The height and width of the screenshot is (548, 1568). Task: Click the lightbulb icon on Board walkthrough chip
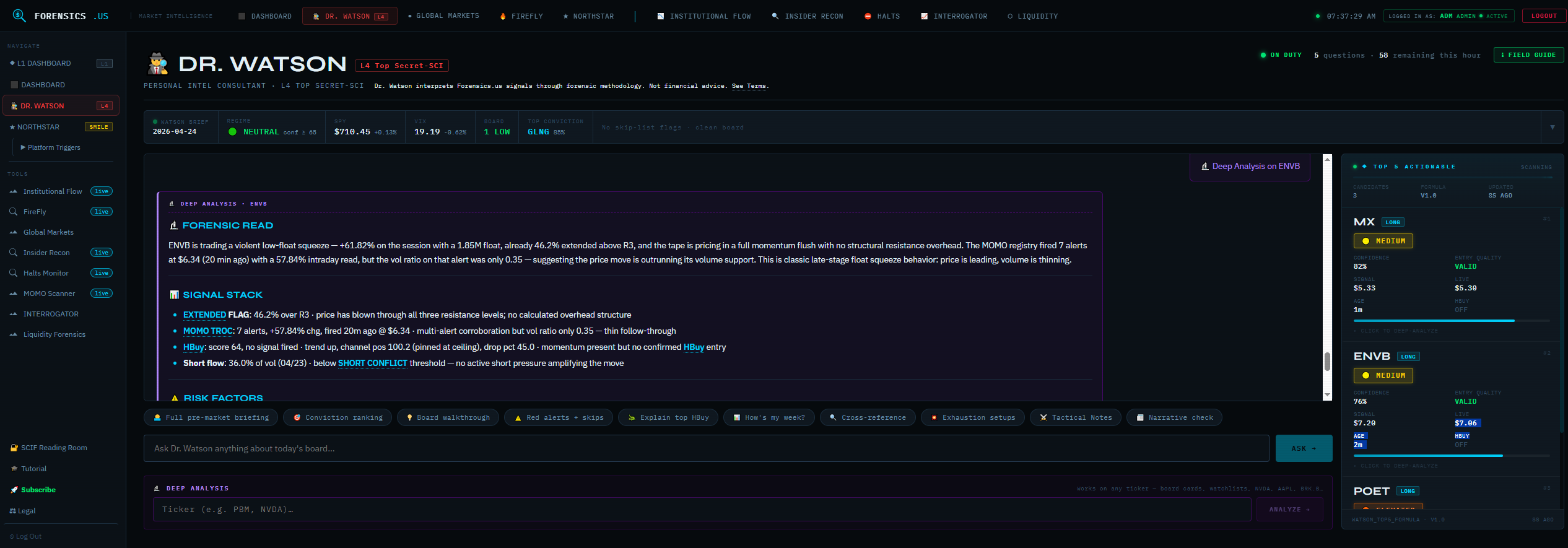(409, 418)
